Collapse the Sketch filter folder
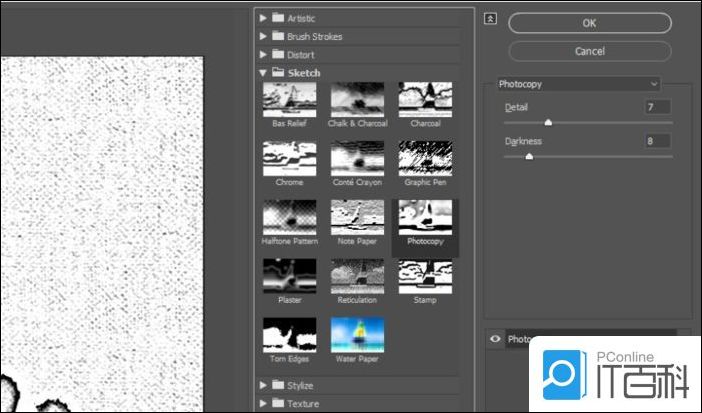The width and height of the screenshot is (702, 413). tap(263, 73)
